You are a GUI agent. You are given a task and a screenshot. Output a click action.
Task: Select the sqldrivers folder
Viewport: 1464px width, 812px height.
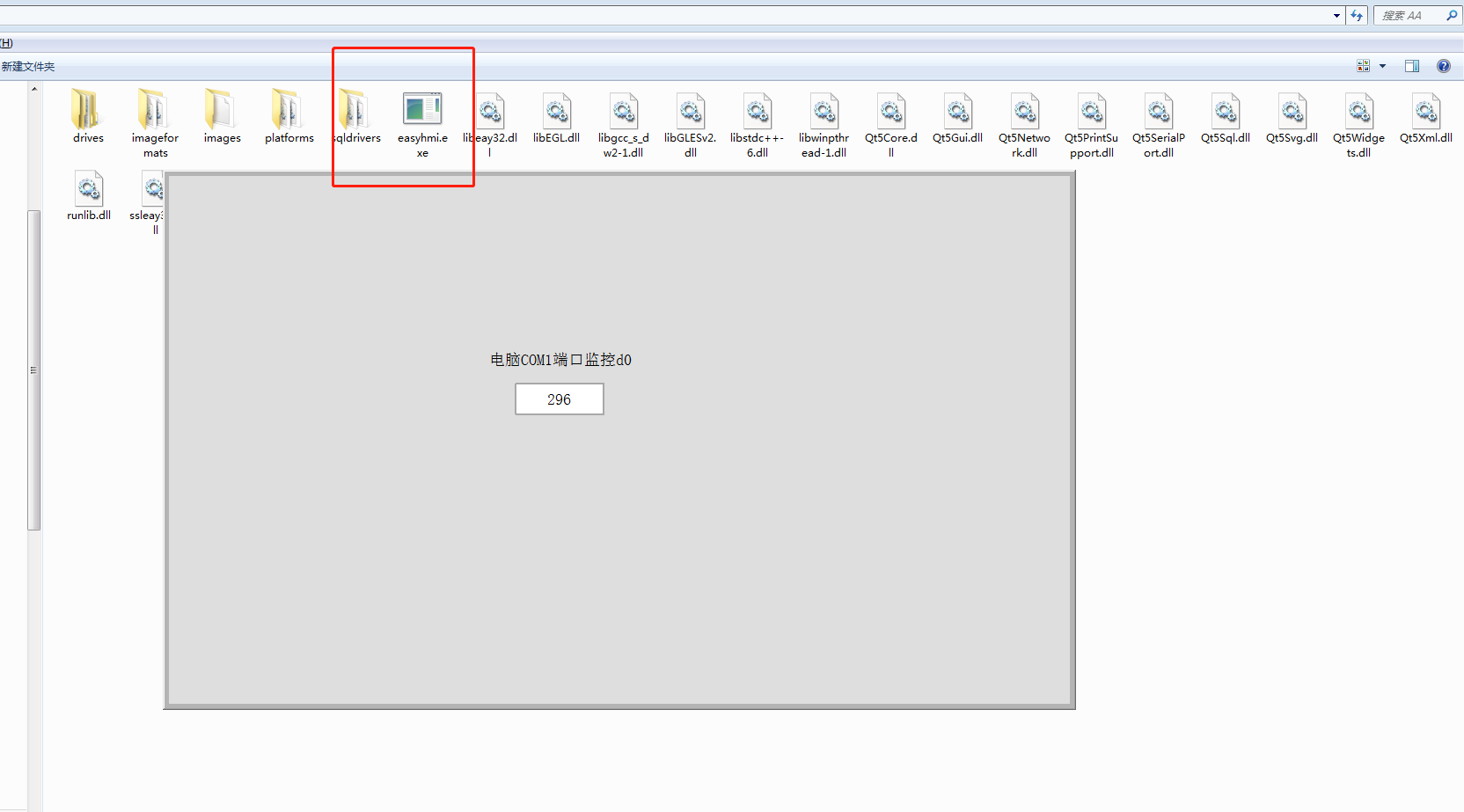coord(355,113)
